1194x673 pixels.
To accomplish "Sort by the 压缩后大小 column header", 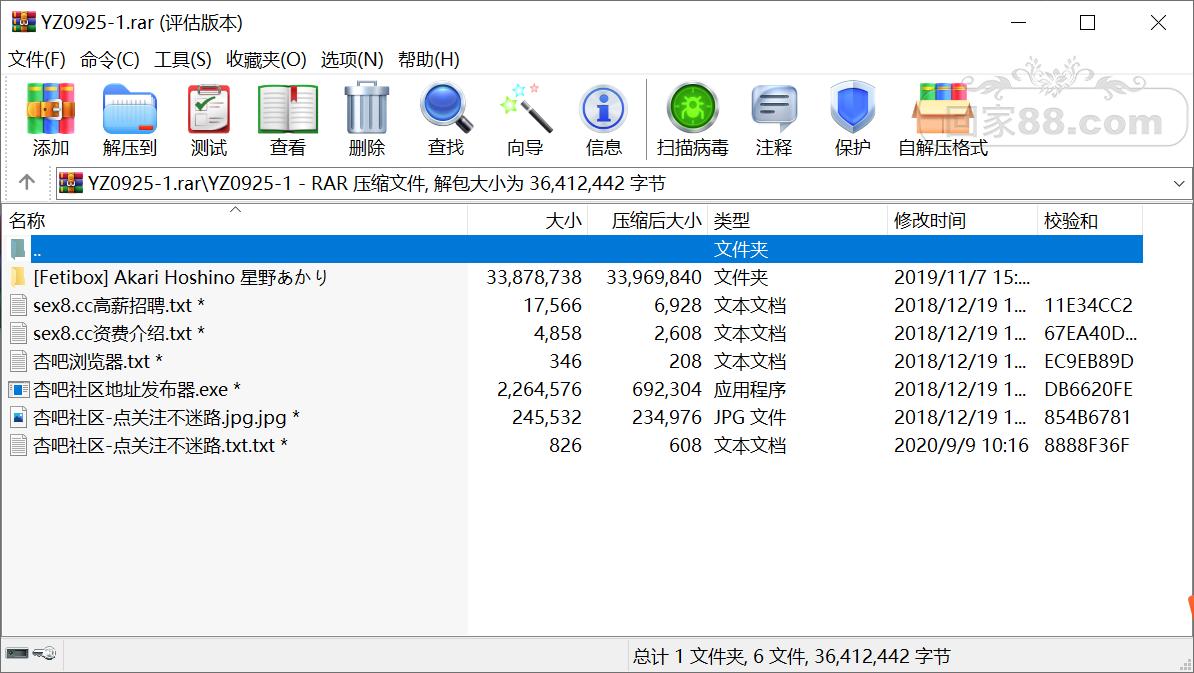I will pos(647,221).
